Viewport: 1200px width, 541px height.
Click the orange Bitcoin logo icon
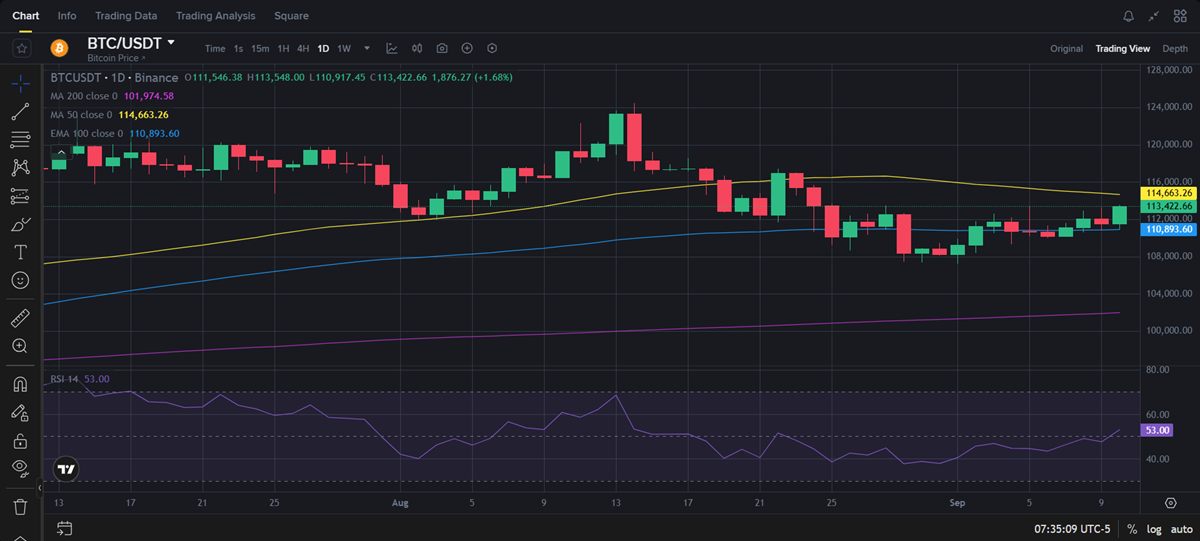click(x=58, y=48)
